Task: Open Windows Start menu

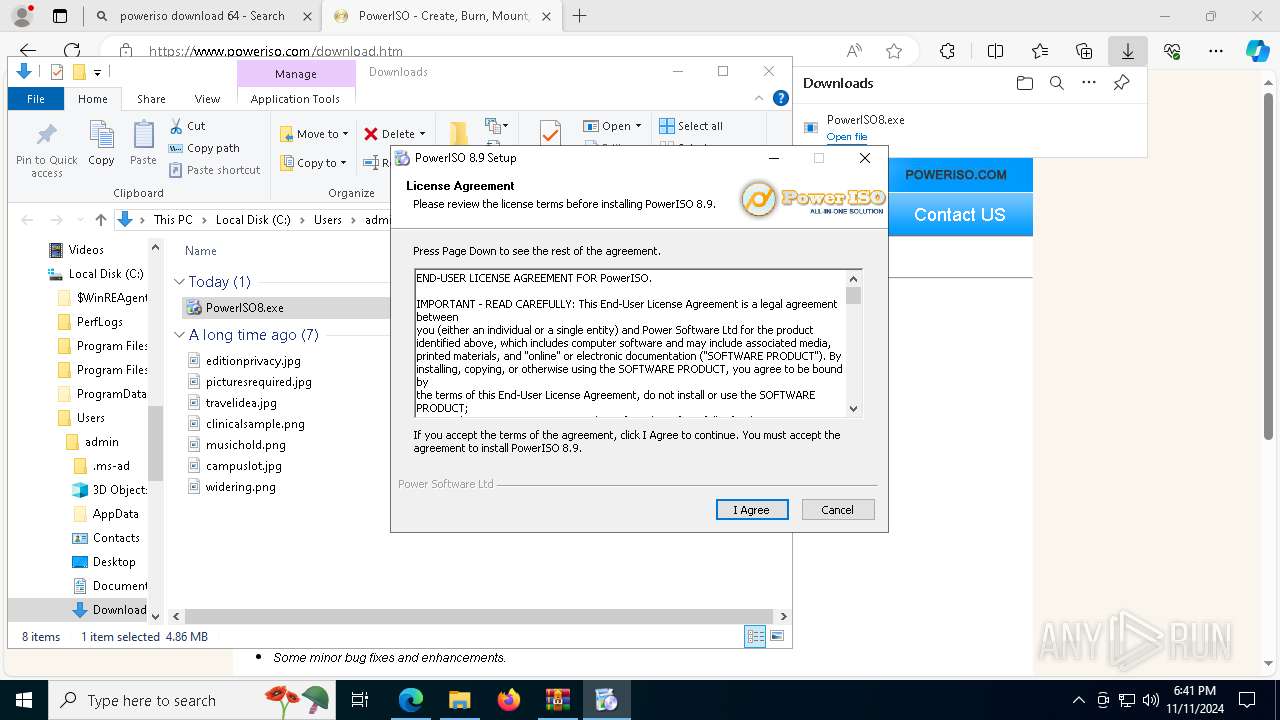Action: 24,700
